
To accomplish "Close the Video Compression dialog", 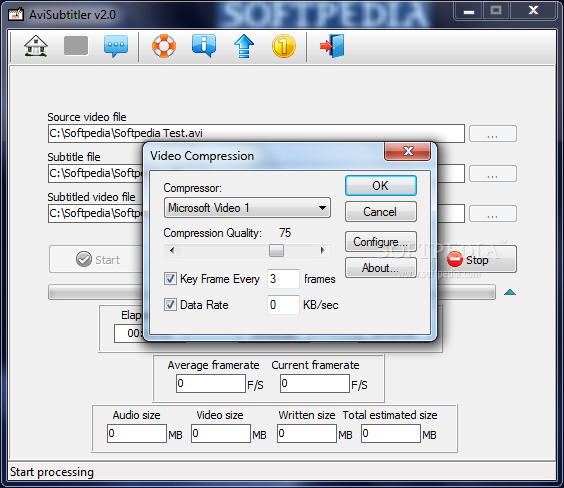I will [x=408, y=151].
